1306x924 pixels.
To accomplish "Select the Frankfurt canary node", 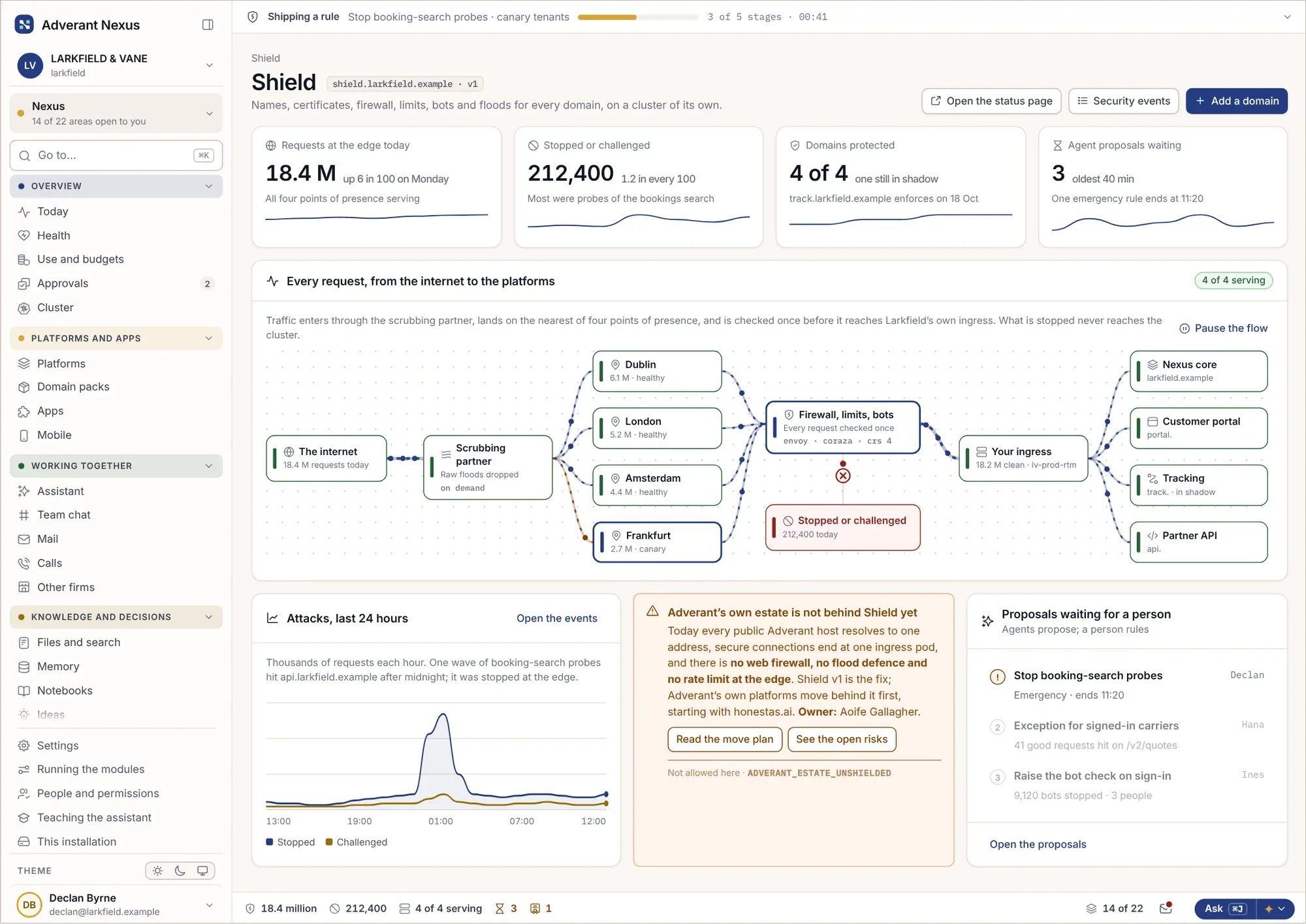I will [x=657, y=542].
